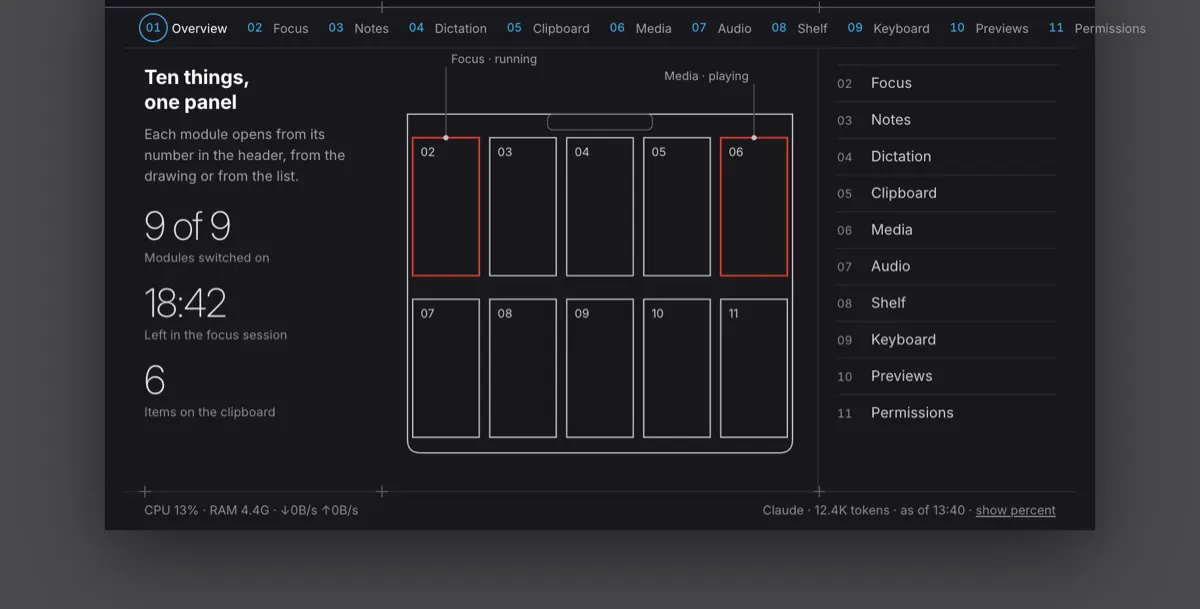Select module box 09 in the drawing
Screen dimensions: 1200x609
click(600, 368)
